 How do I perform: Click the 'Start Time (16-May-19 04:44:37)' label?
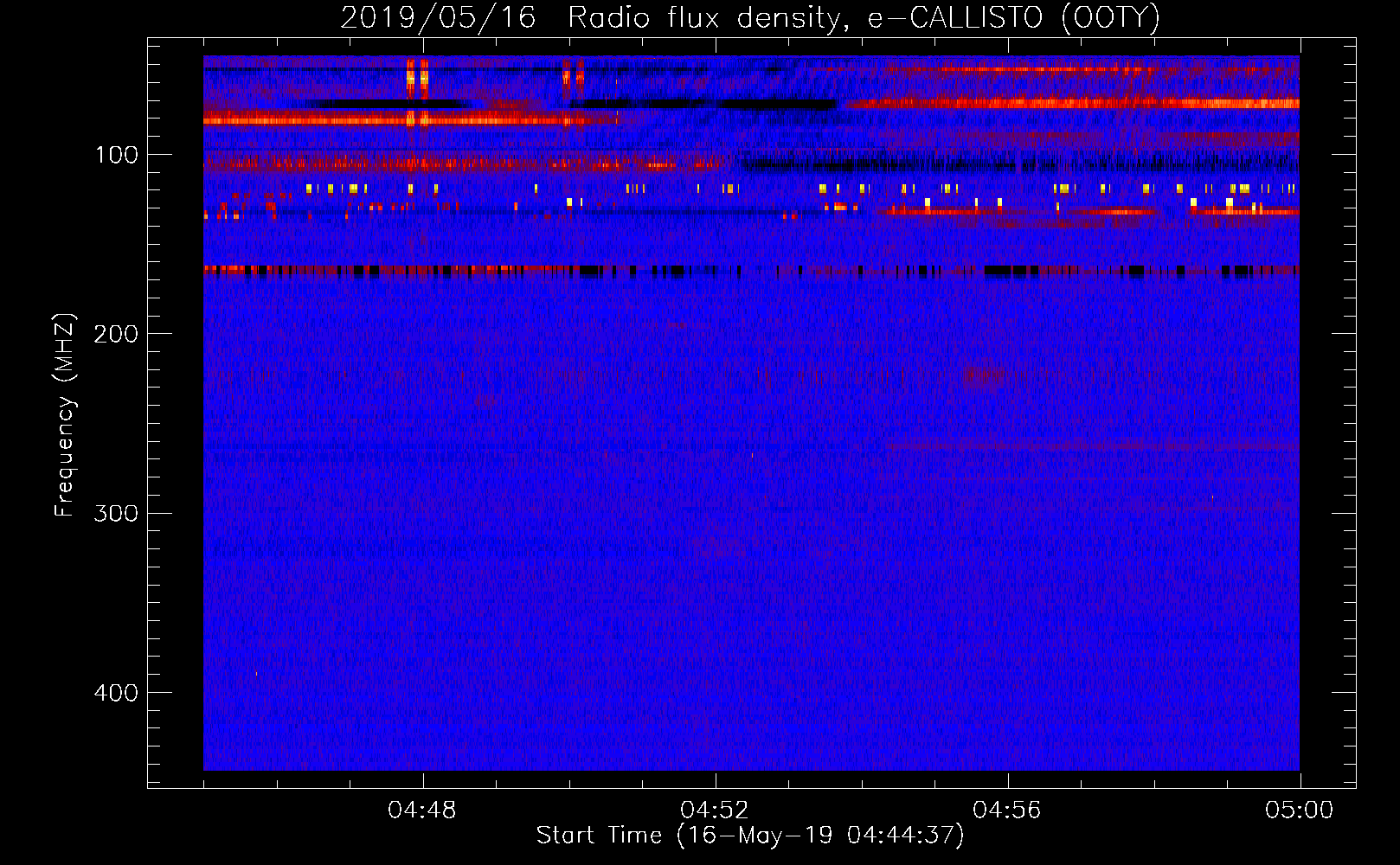pos(750,836)
